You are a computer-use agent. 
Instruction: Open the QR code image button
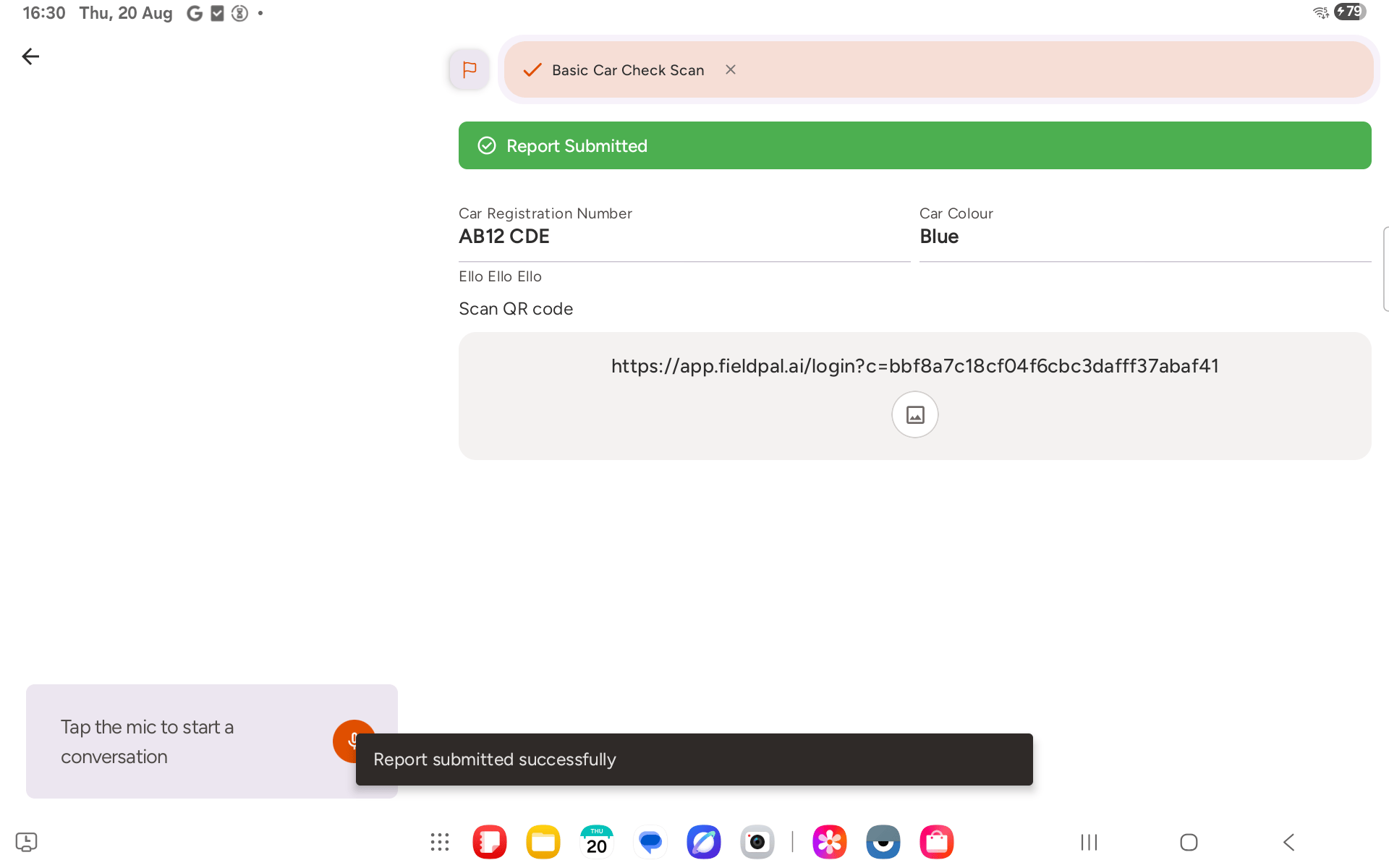tap(915, 414)
